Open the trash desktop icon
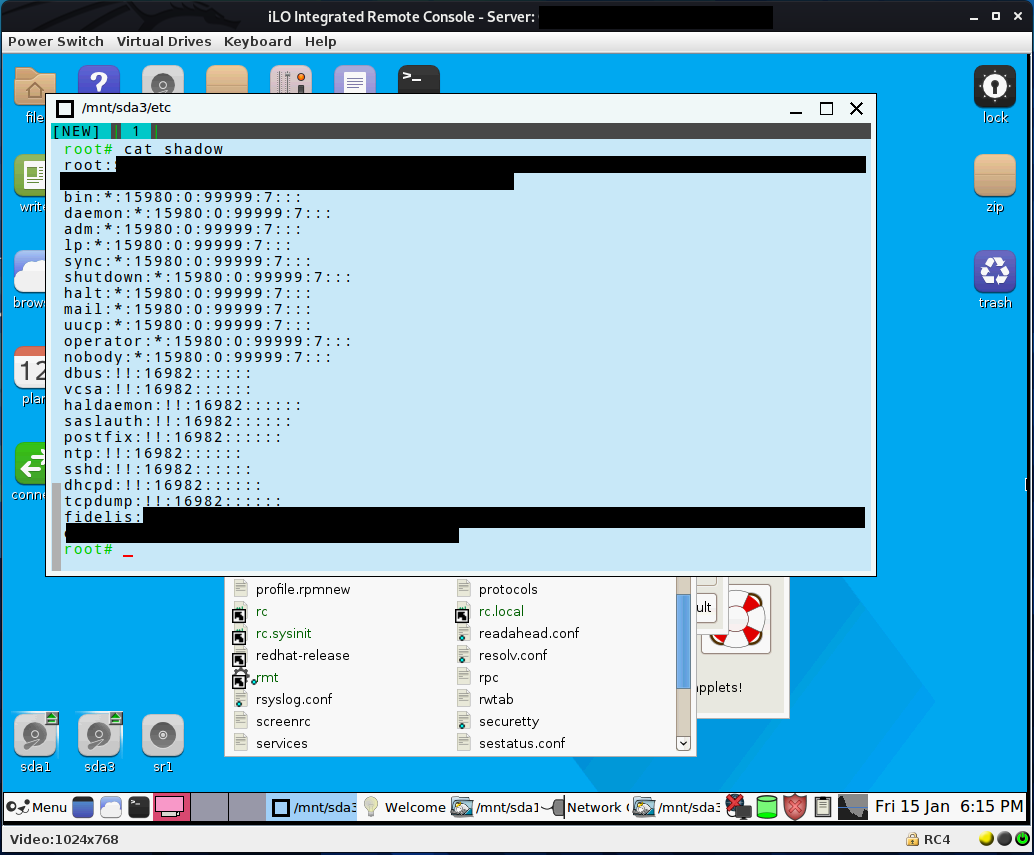This screenshot has width=1034, height=855. (994, 280)
